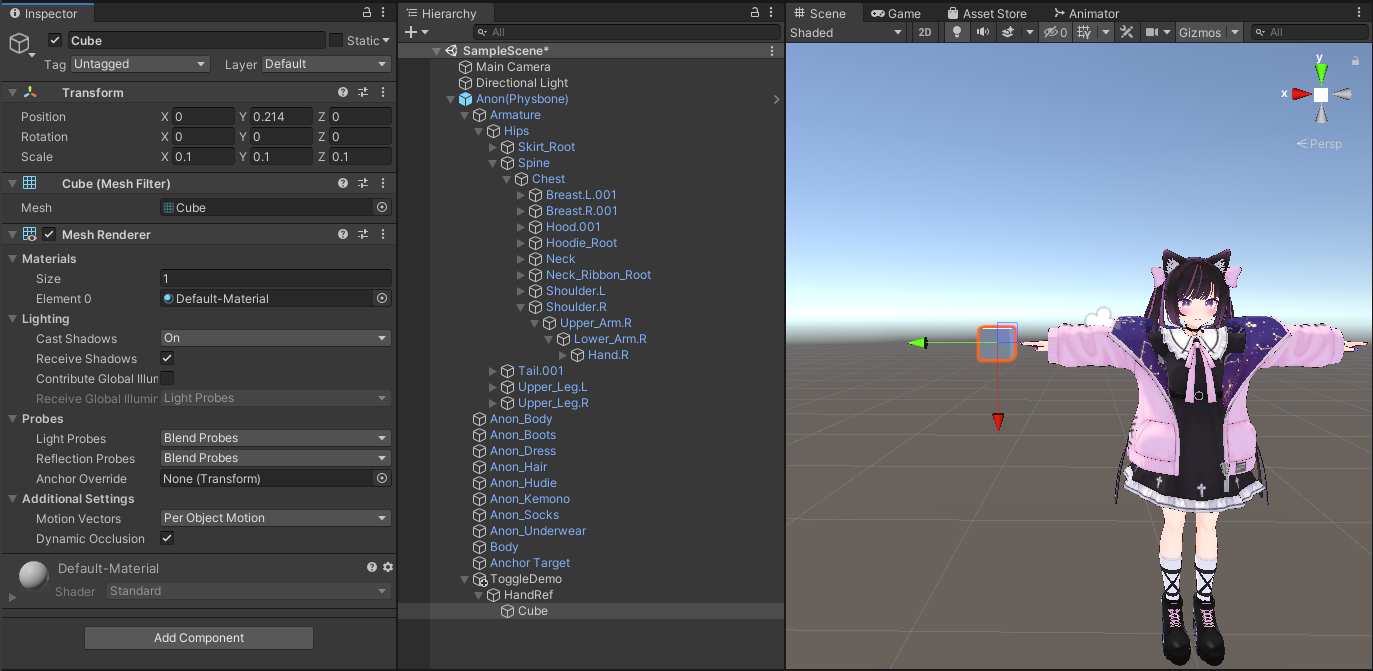Open Mesh Filter preset selector
The width and height of the screenshot is (1373, 671).
coord(363,183)
